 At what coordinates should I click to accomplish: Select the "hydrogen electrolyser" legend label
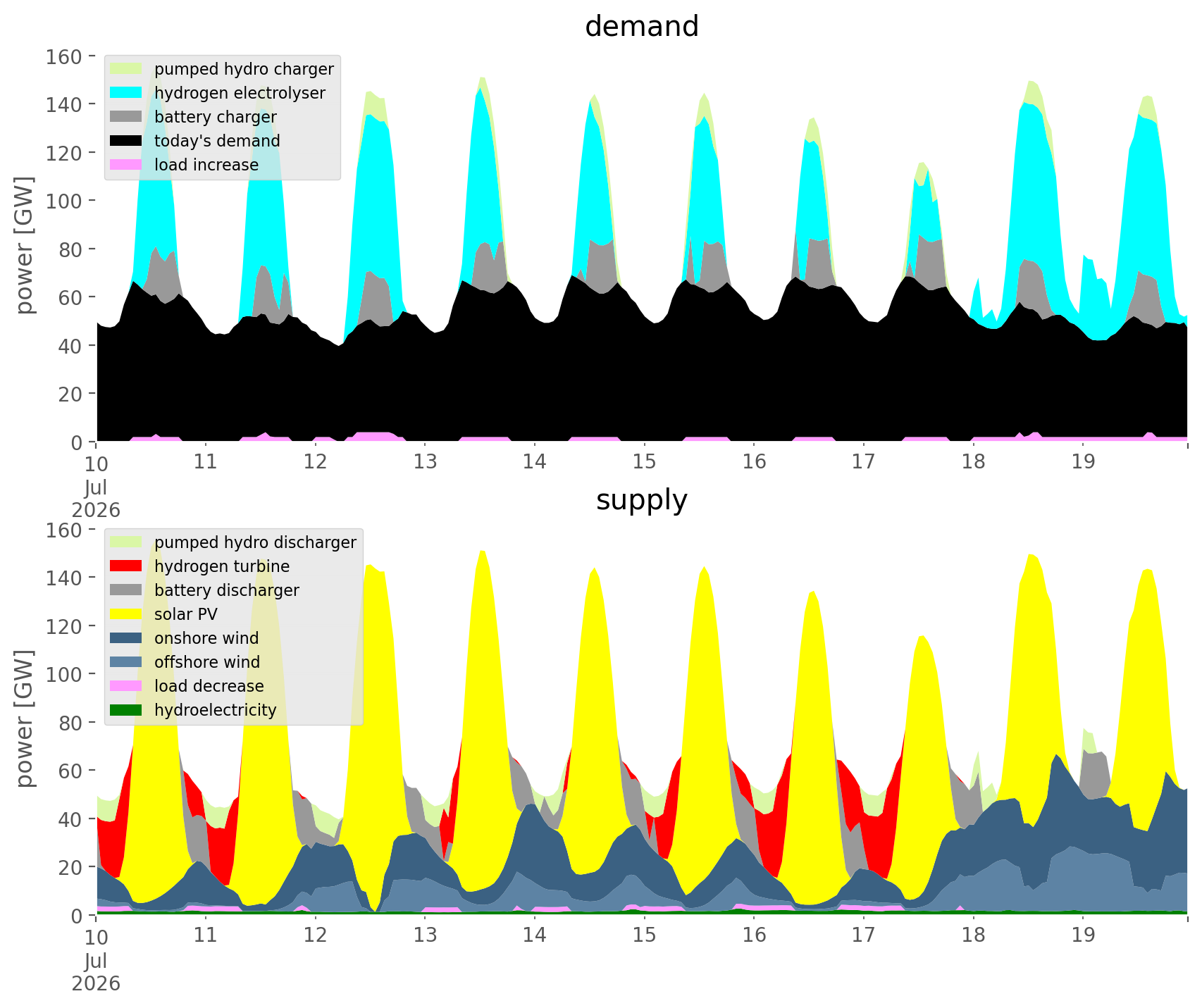[240, 94]
